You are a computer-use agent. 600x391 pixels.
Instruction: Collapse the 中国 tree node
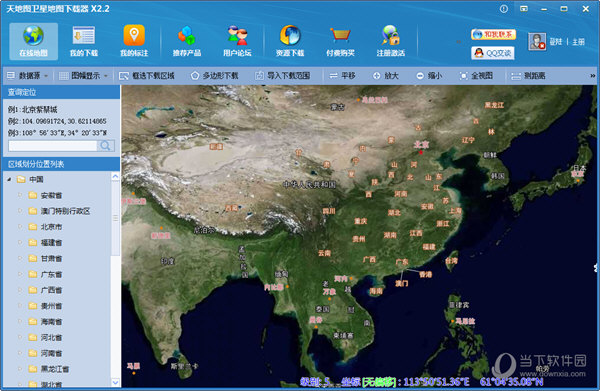9,179
